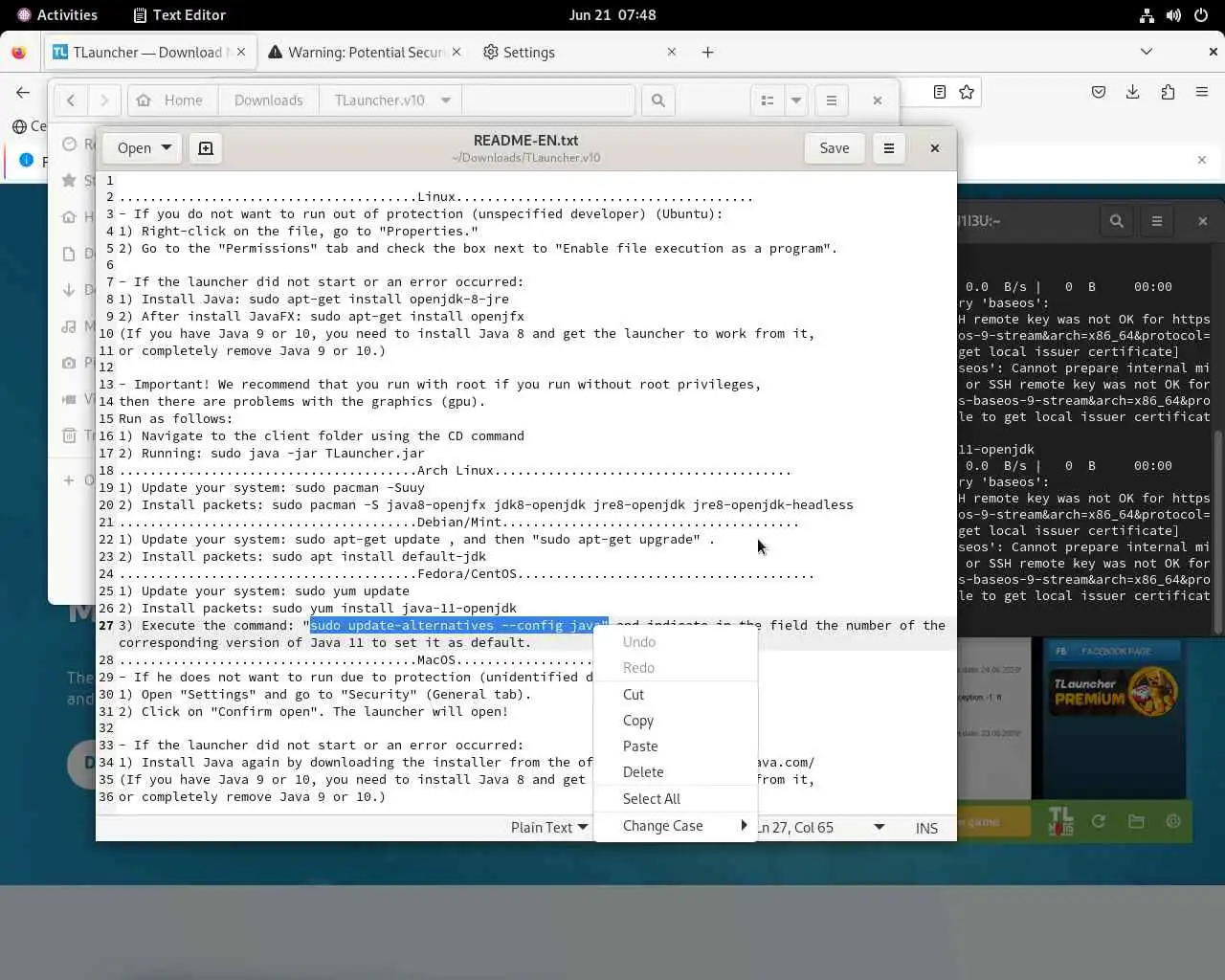The width and height of the screenshot is (1225, 980).
Task: Click the Firefox back arrow
Action: pyautogui.click(x=23, y=92)
